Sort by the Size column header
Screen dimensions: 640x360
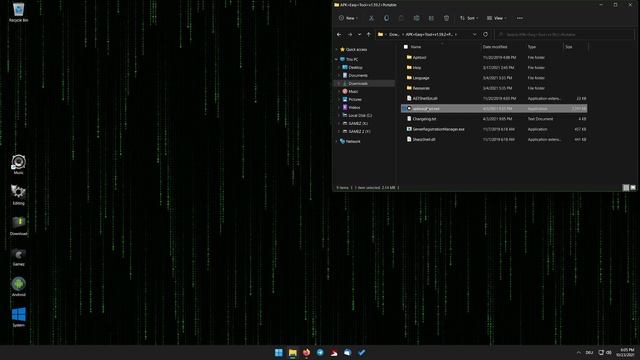[569, 47]
